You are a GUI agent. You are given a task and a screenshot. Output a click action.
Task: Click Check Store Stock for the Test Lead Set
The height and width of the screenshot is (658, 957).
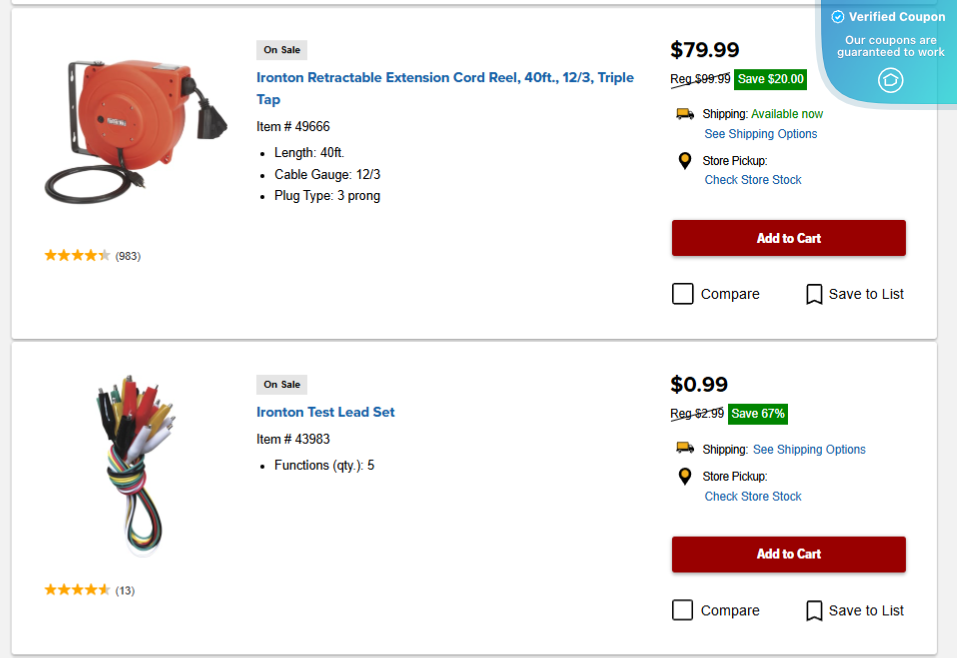753,496
